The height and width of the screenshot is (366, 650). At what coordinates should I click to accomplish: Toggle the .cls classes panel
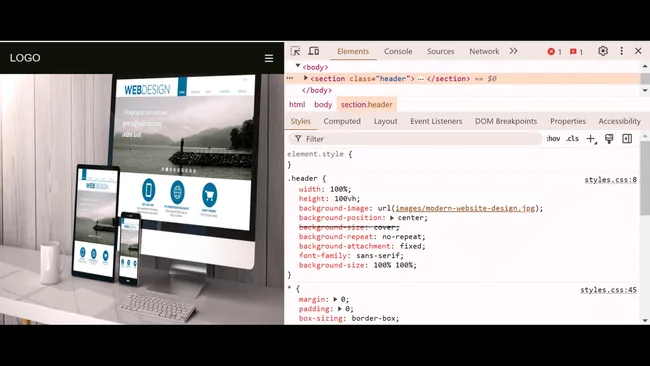(572, 139)
